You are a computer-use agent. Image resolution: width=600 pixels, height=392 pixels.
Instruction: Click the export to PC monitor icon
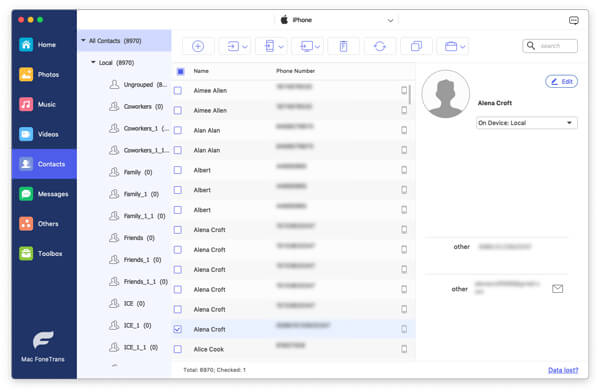click(310, 46)
